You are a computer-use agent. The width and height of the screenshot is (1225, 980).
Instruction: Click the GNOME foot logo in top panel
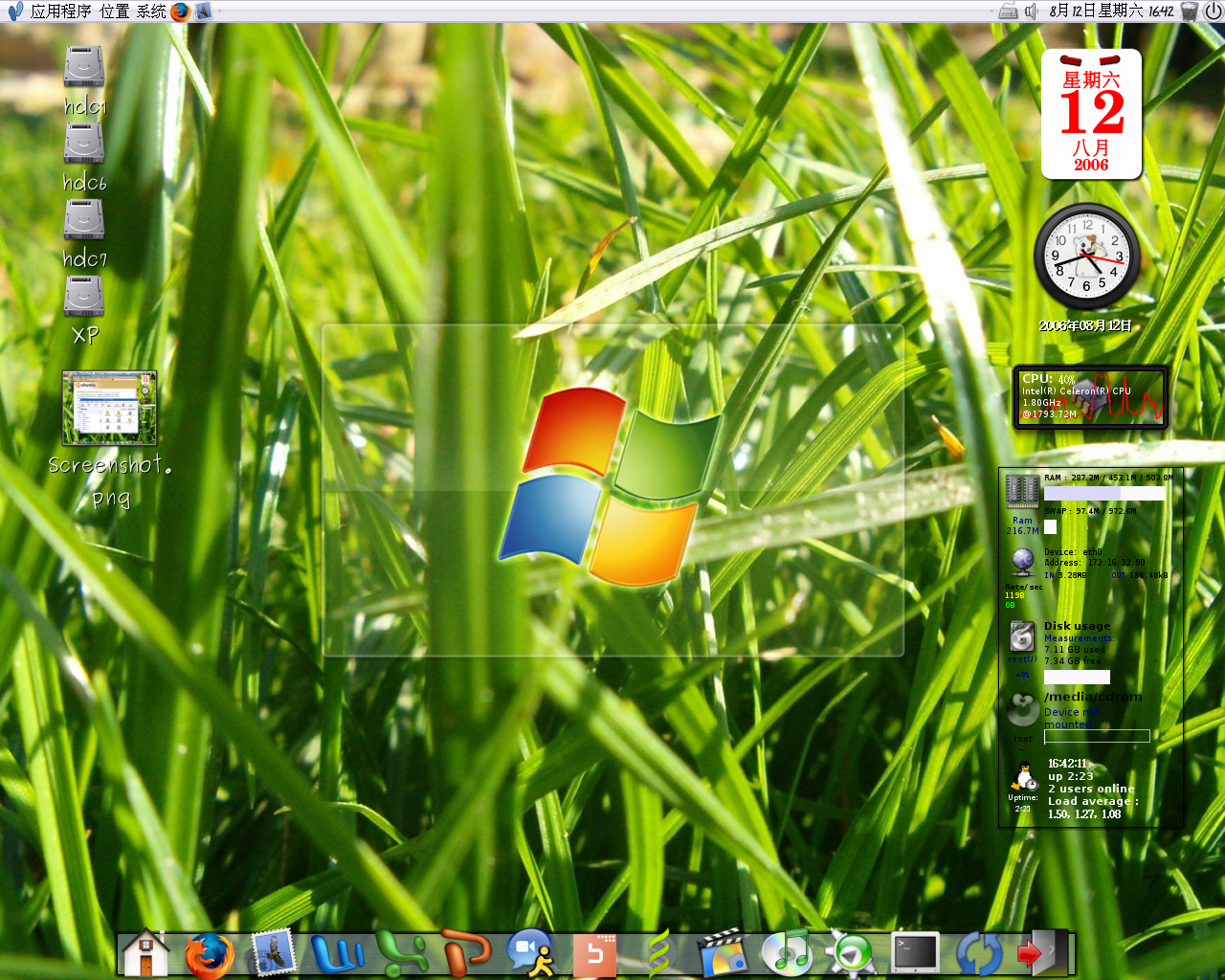tap(15, 11)
